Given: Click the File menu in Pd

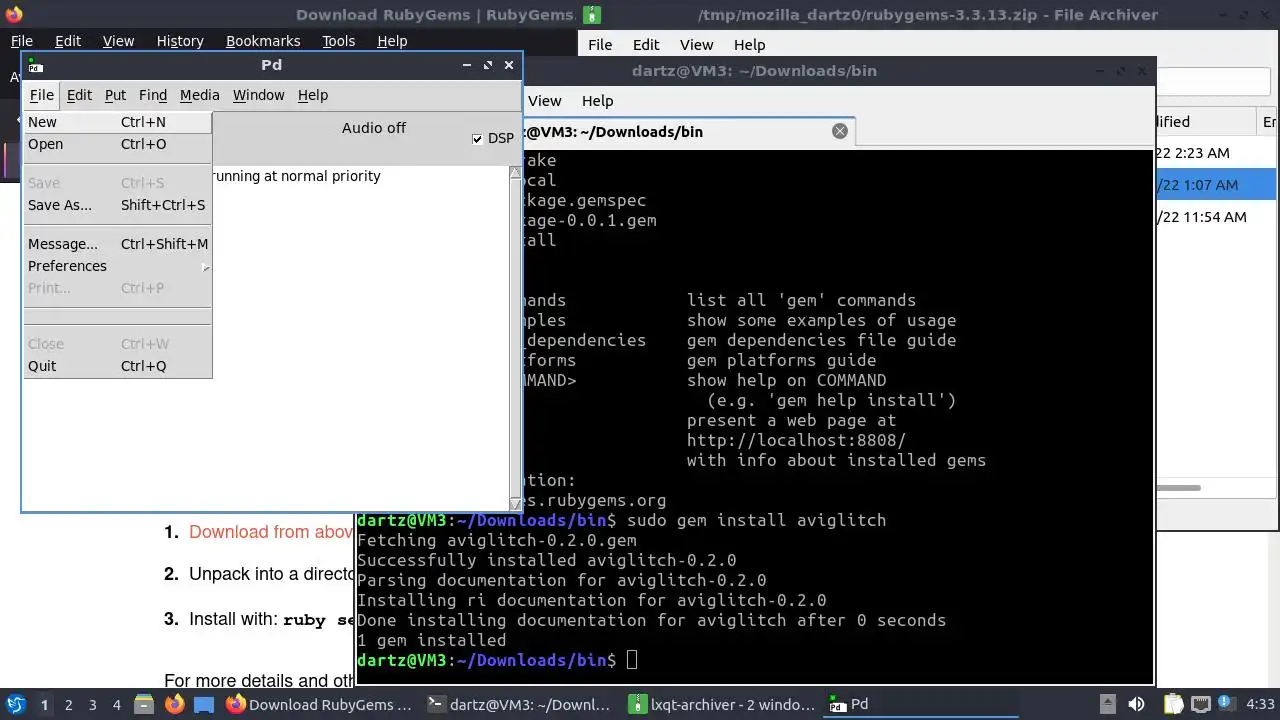Looking at the screenshot, I should pyautogui.click(x=41, y=95).
